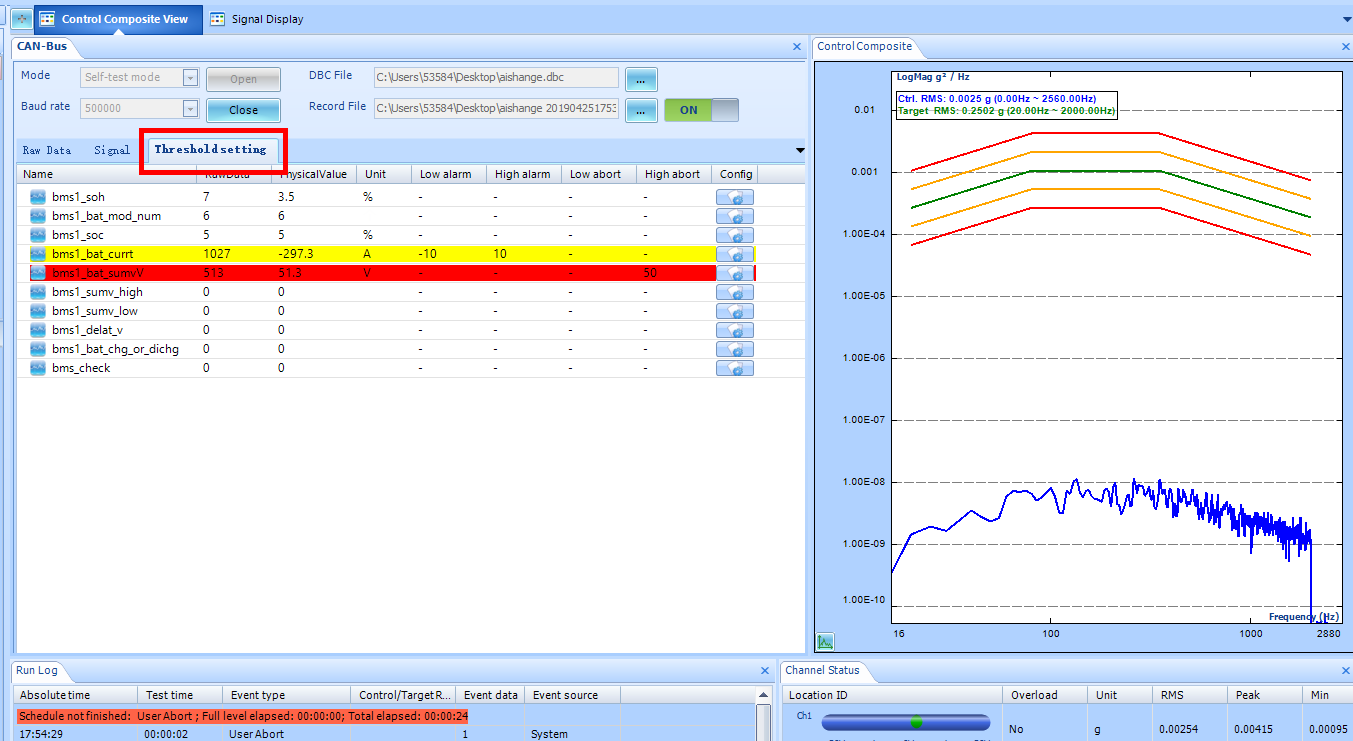Click the view layout icon in the top bar
The image size is (1353, 741).
[20, 19]
